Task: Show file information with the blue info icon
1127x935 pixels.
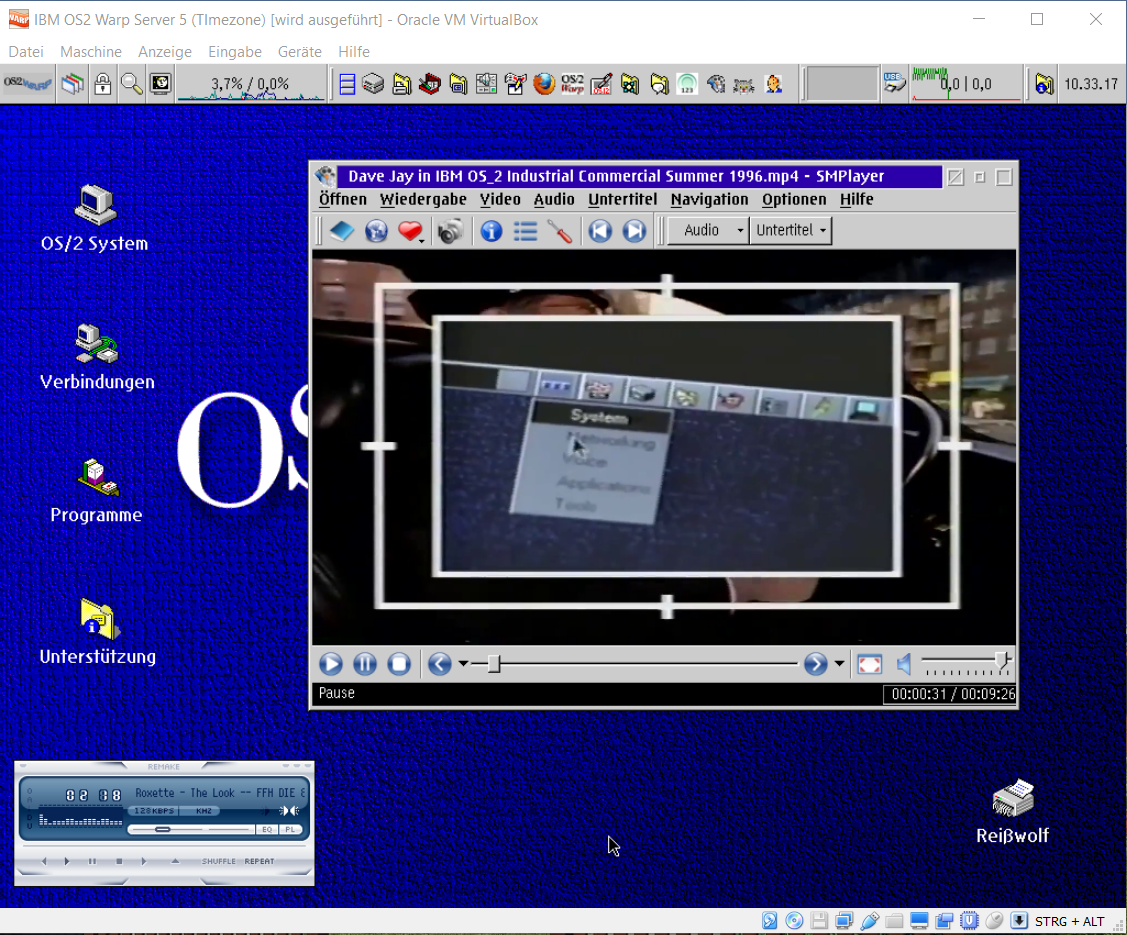Action: (x=492, y=231)
